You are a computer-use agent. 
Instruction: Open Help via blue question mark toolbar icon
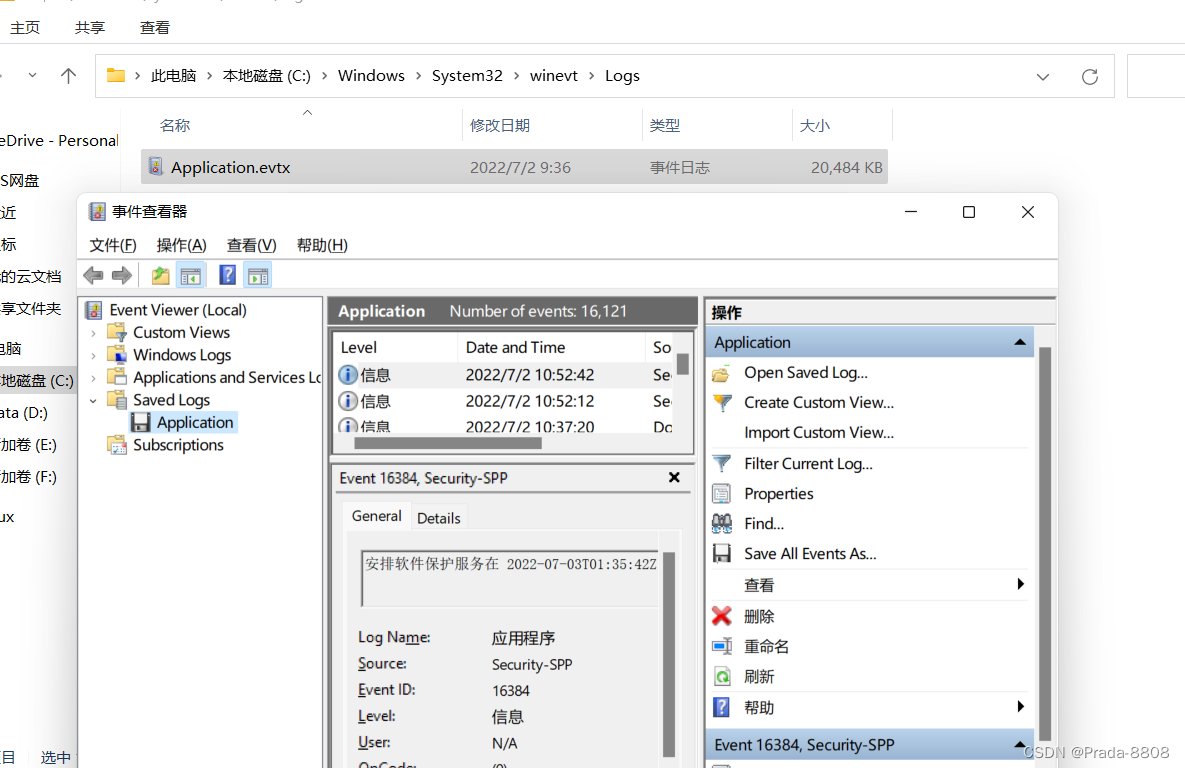tap(227, 275)
